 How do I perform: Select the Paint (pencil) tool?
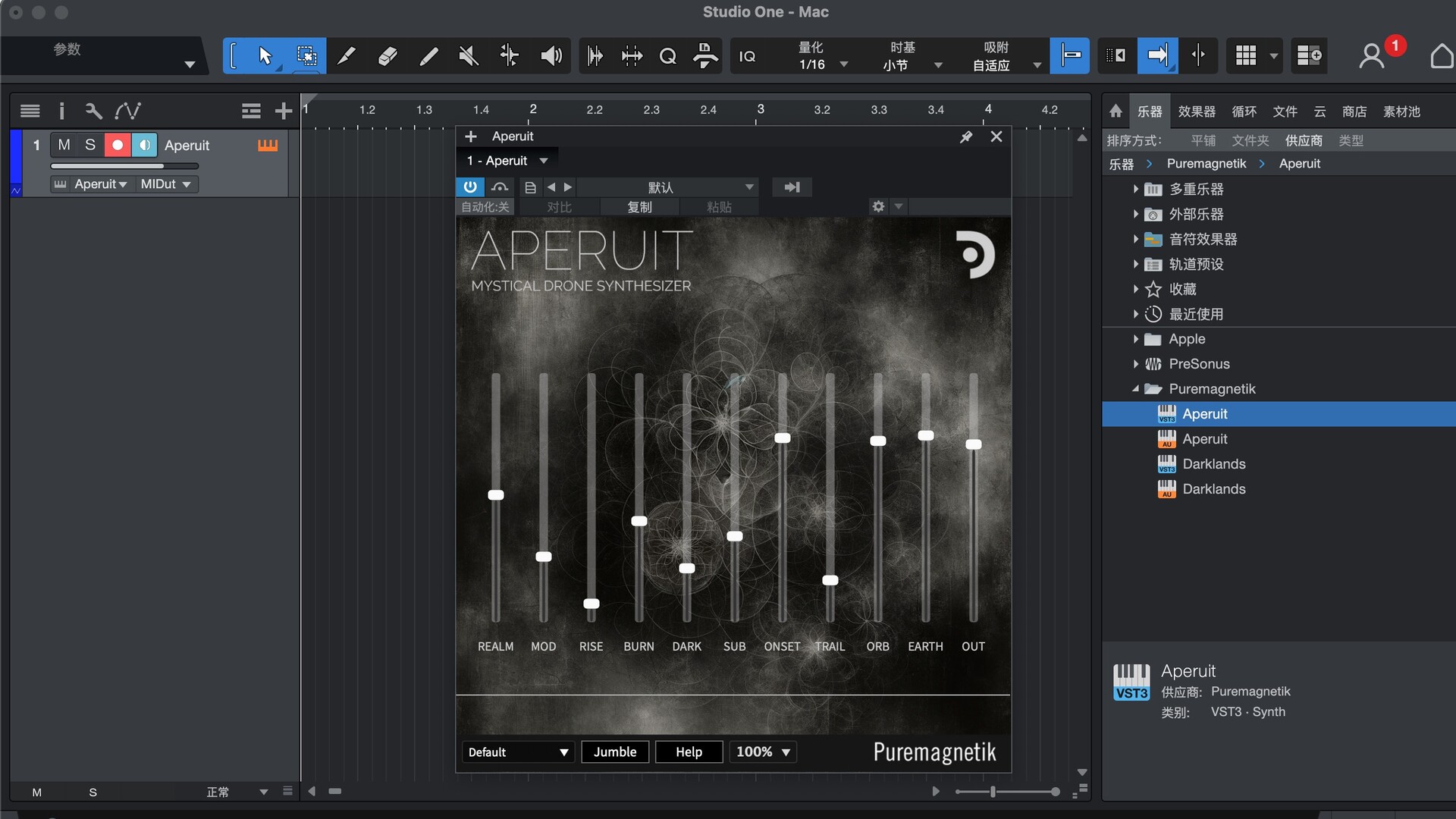tap(347, 55)
